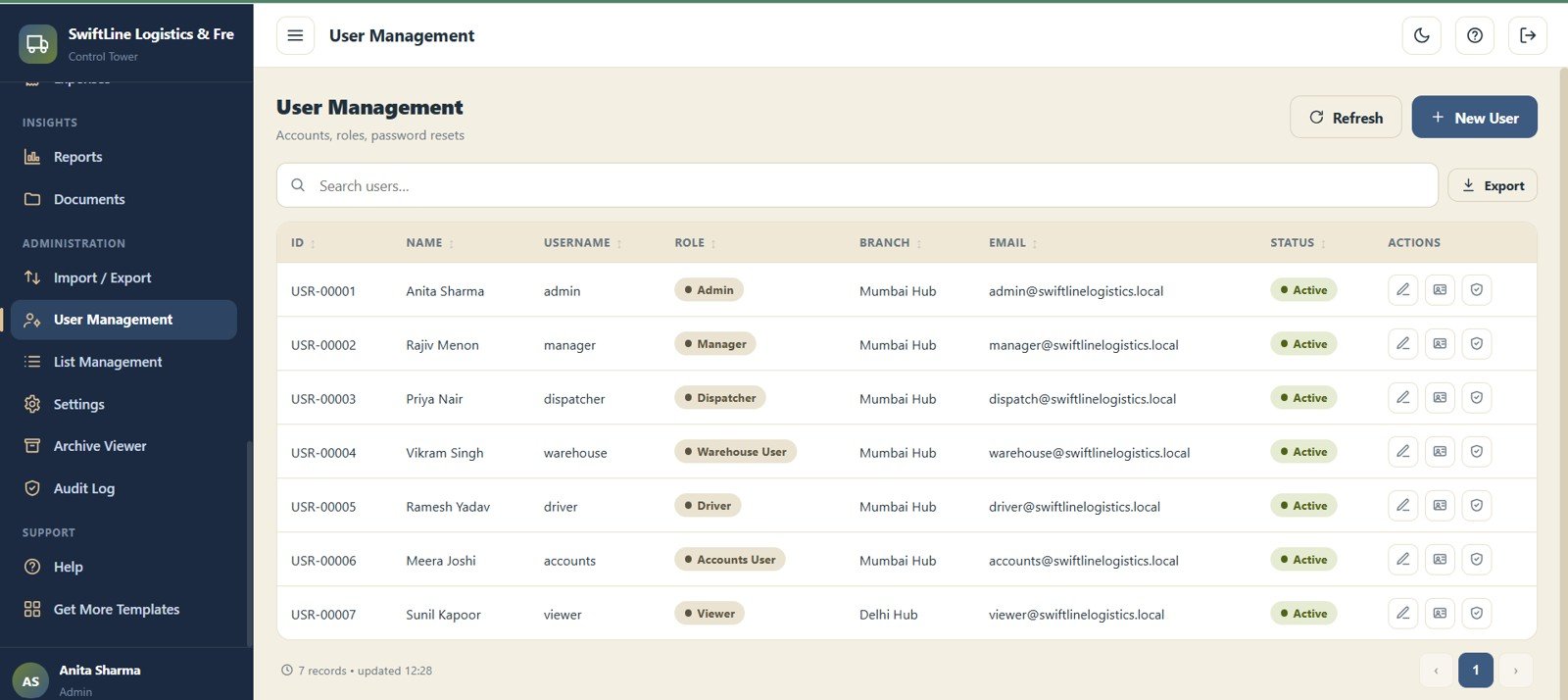Export the user list
Image resolution: width=1568 pixels, height=700 pixels.
[x=1493, y=185]
